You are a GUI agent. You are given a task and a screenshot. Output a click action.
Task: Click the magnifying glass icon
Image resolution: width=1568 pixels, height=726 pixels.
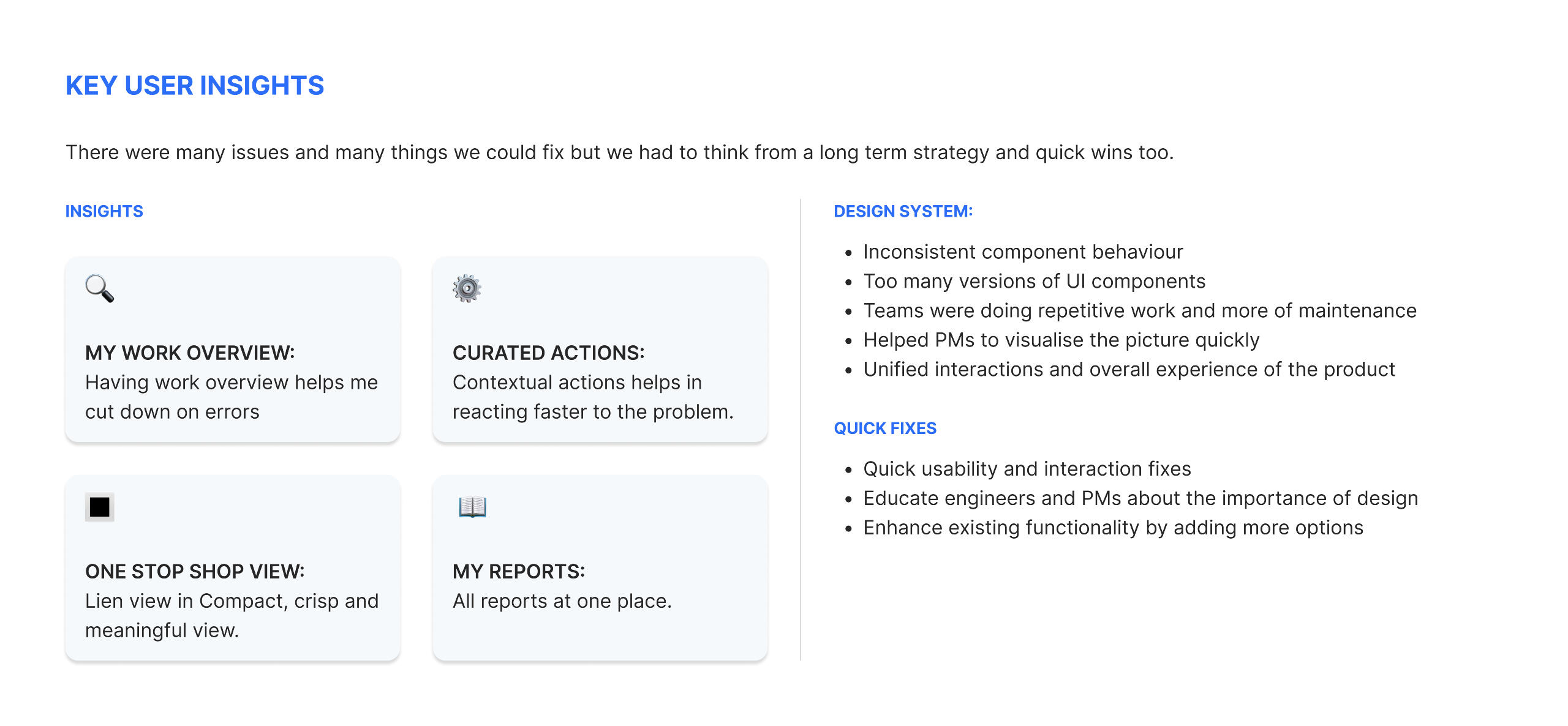pyautogui.click(x=99, y=288)
